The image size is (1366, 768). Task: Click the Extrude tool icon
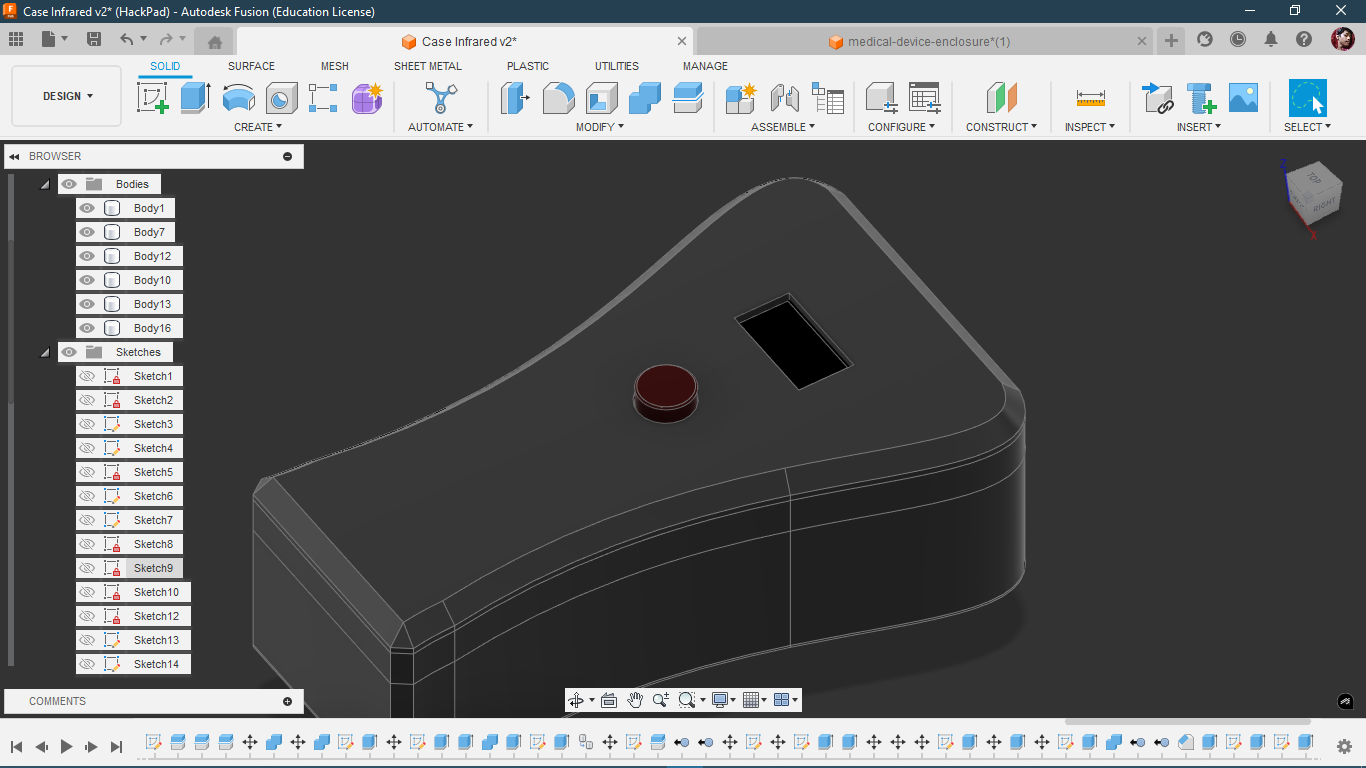click(195, 98)
